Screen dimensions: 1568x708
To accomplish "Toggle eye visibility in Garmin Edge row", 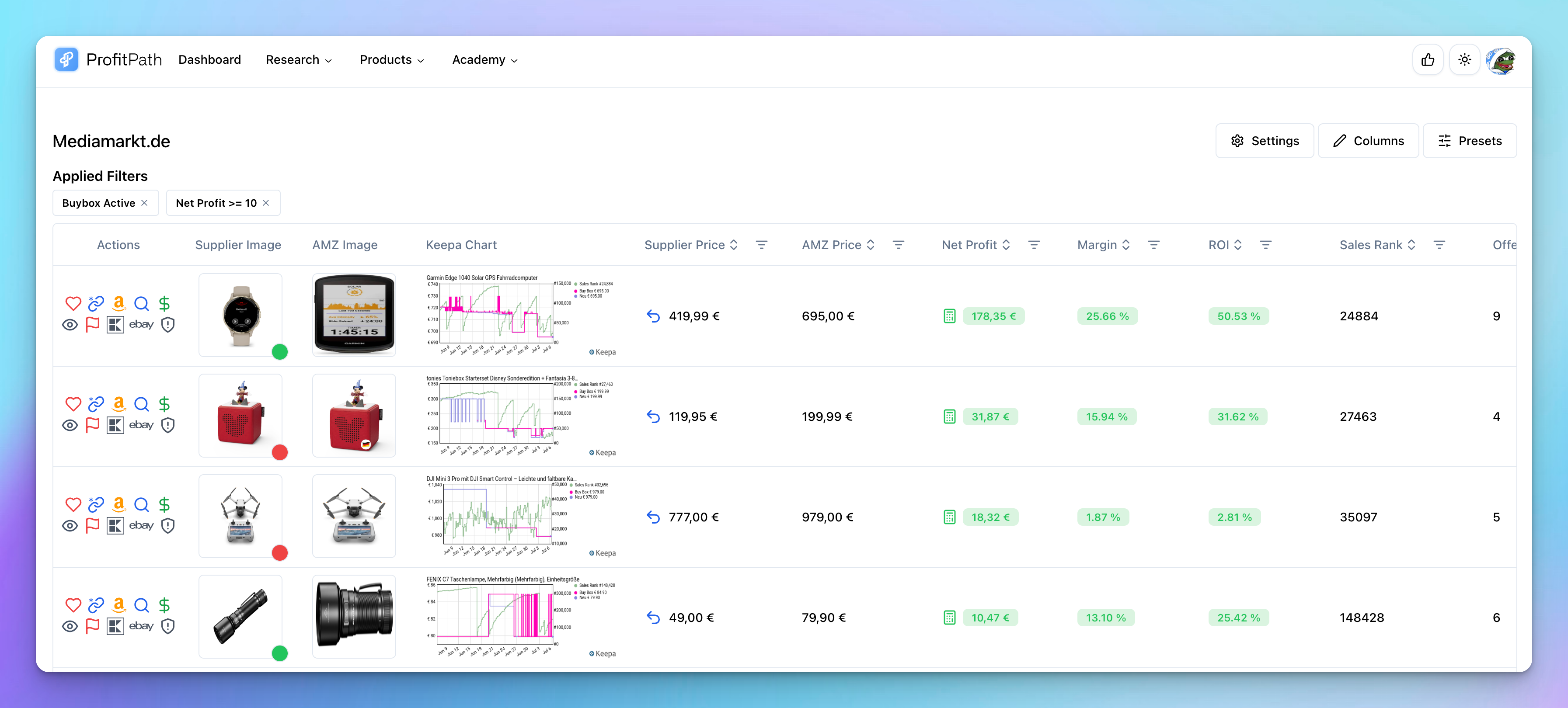I will coord(70,325).
